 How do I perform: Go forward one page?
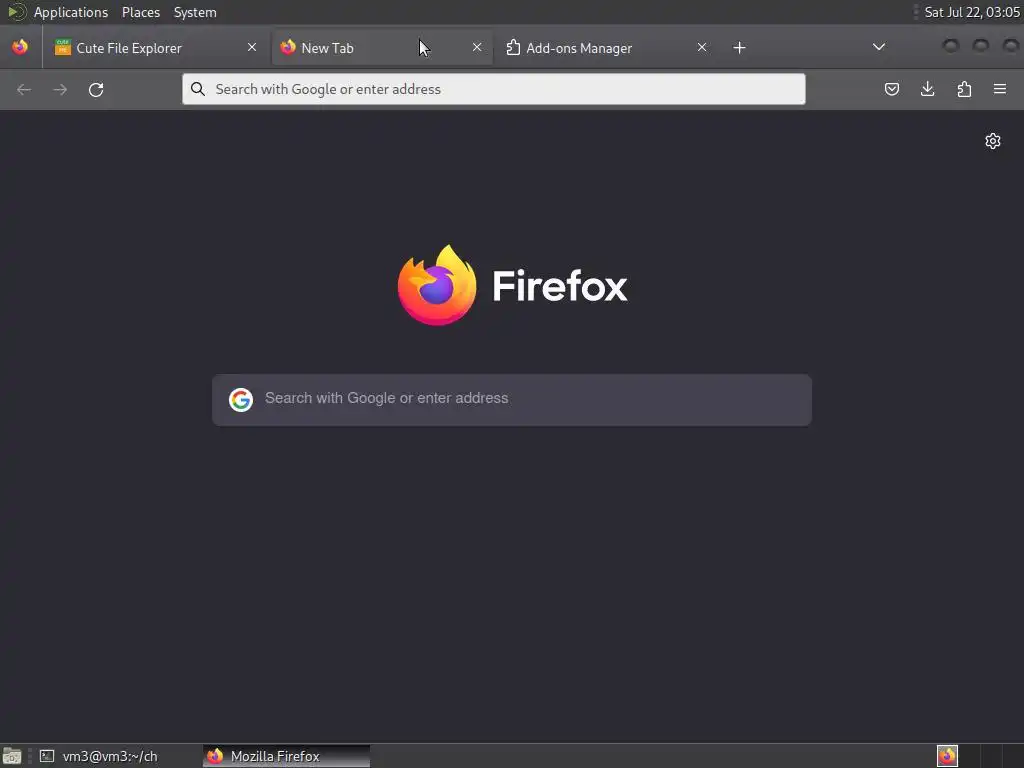(x=60, y=89)
